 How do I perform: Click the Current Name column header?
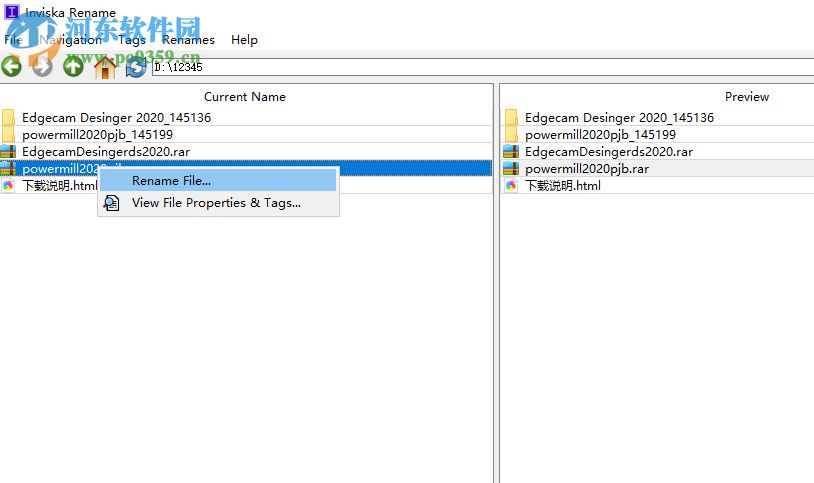(x=245, y=97)
